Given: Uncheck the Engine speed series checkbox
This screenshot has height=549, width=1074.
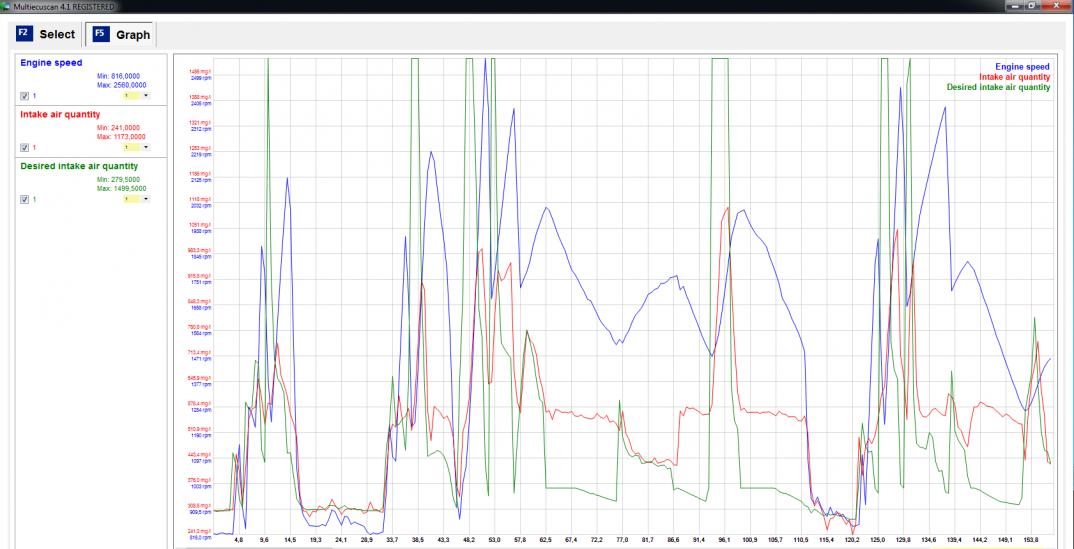Looking at the screenshot, I should 25,96.
